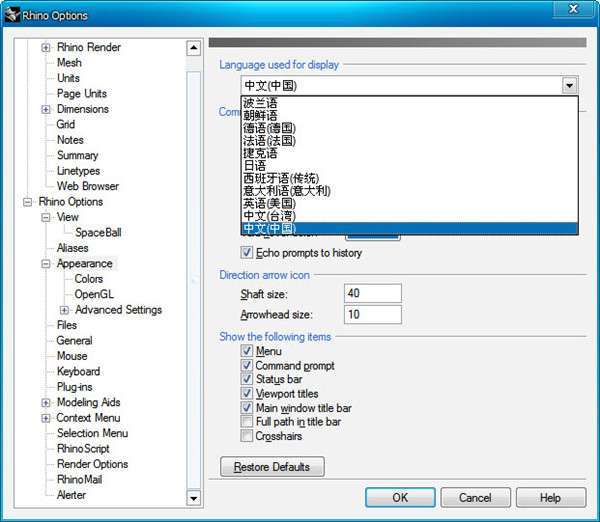Screen dimensions: 600x522
Task: Collapse the Rhino Options root node
Action: [x=27, y=202]
